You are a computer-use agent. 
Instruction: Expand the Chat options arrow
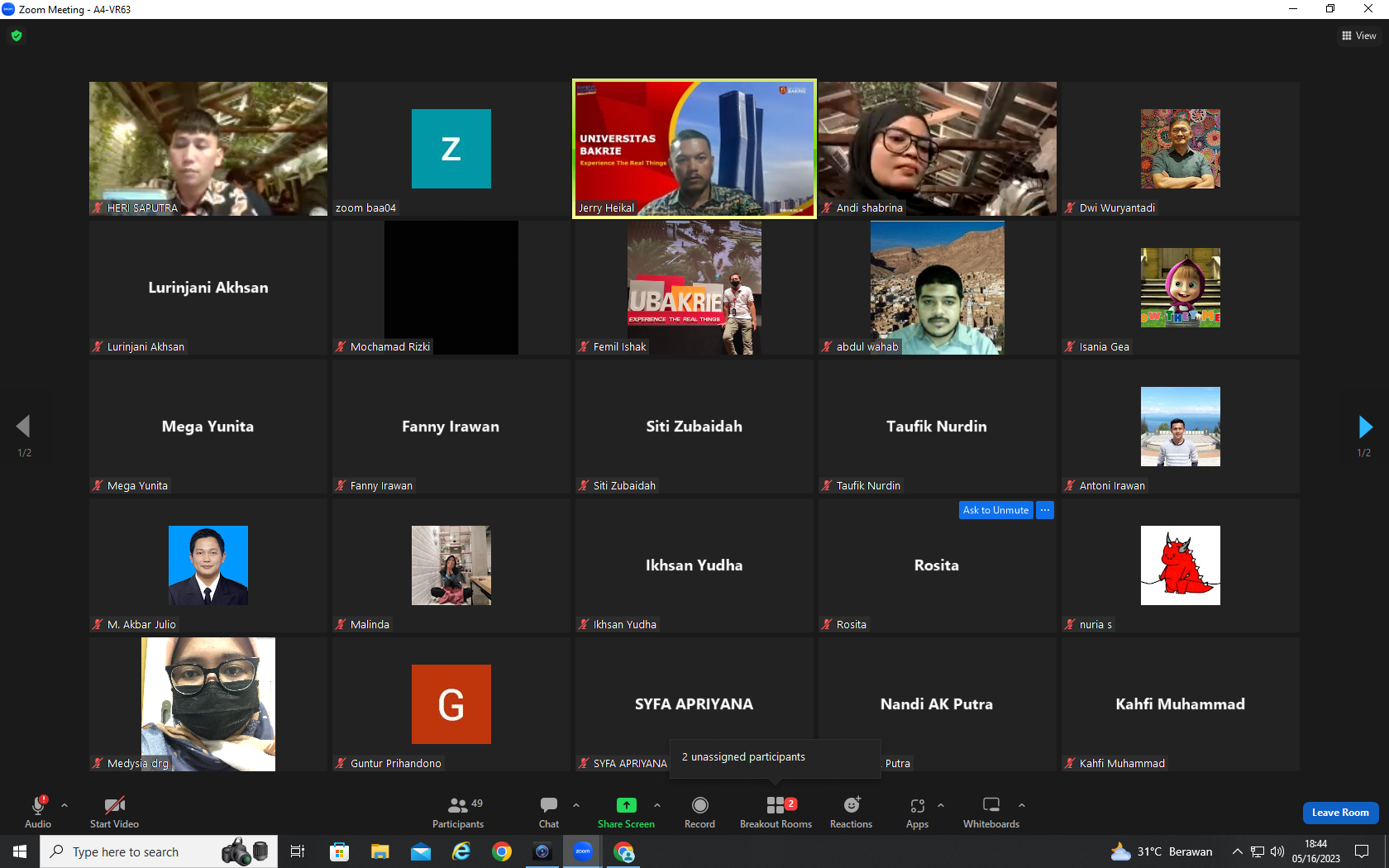click(576, 804)
